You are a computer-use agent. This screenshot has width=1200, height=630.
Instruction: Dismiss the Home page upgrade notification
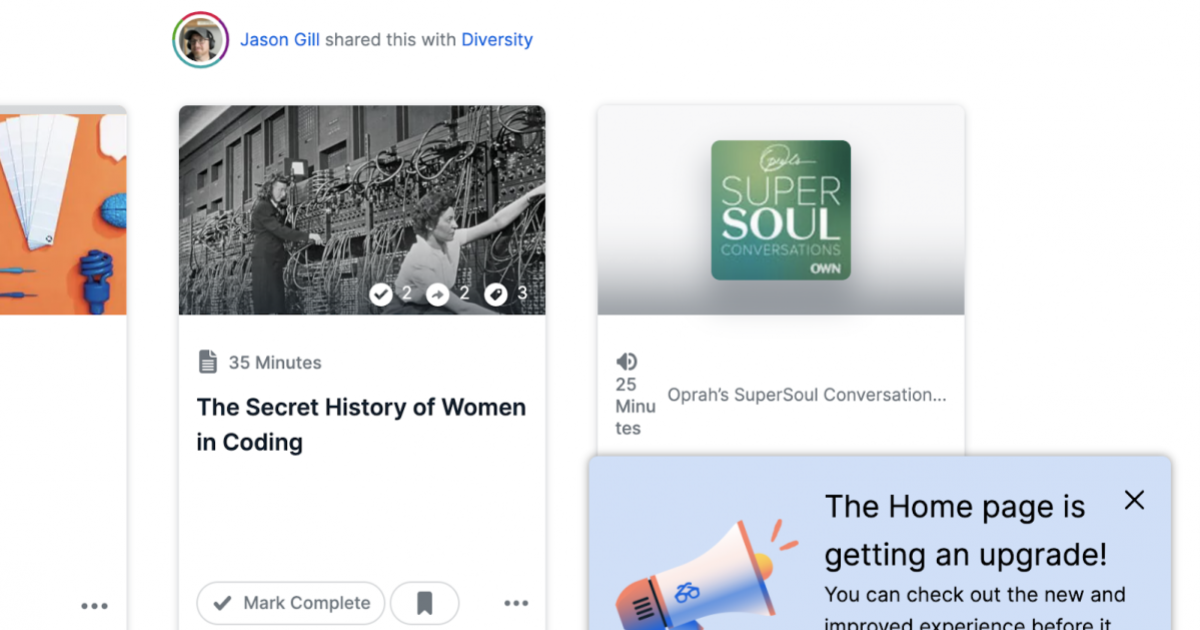(x=1134, y=500)
